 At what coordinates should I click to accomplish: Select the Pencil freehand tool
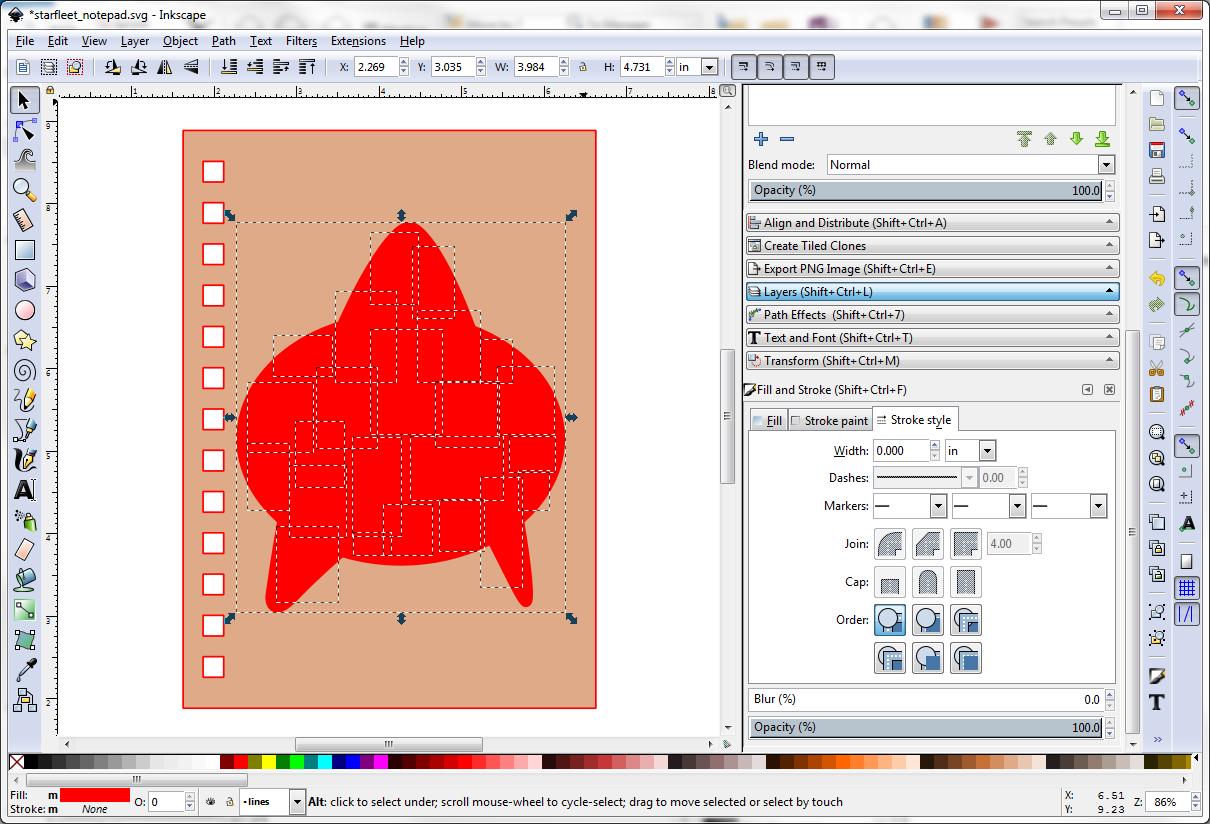(x=25, y=400)
